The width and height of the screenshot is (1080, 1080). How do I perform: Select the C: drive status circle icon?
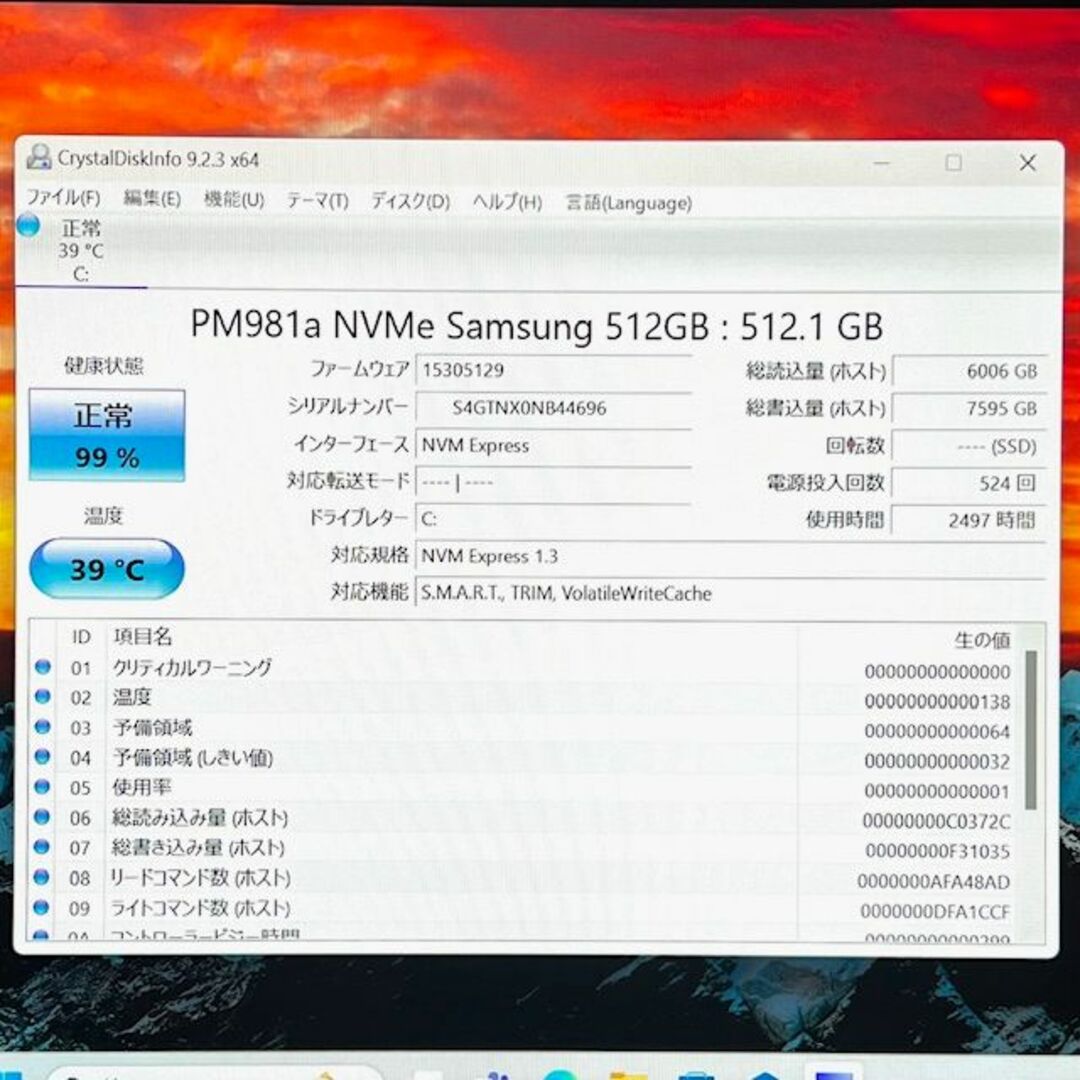click(28, 225)
